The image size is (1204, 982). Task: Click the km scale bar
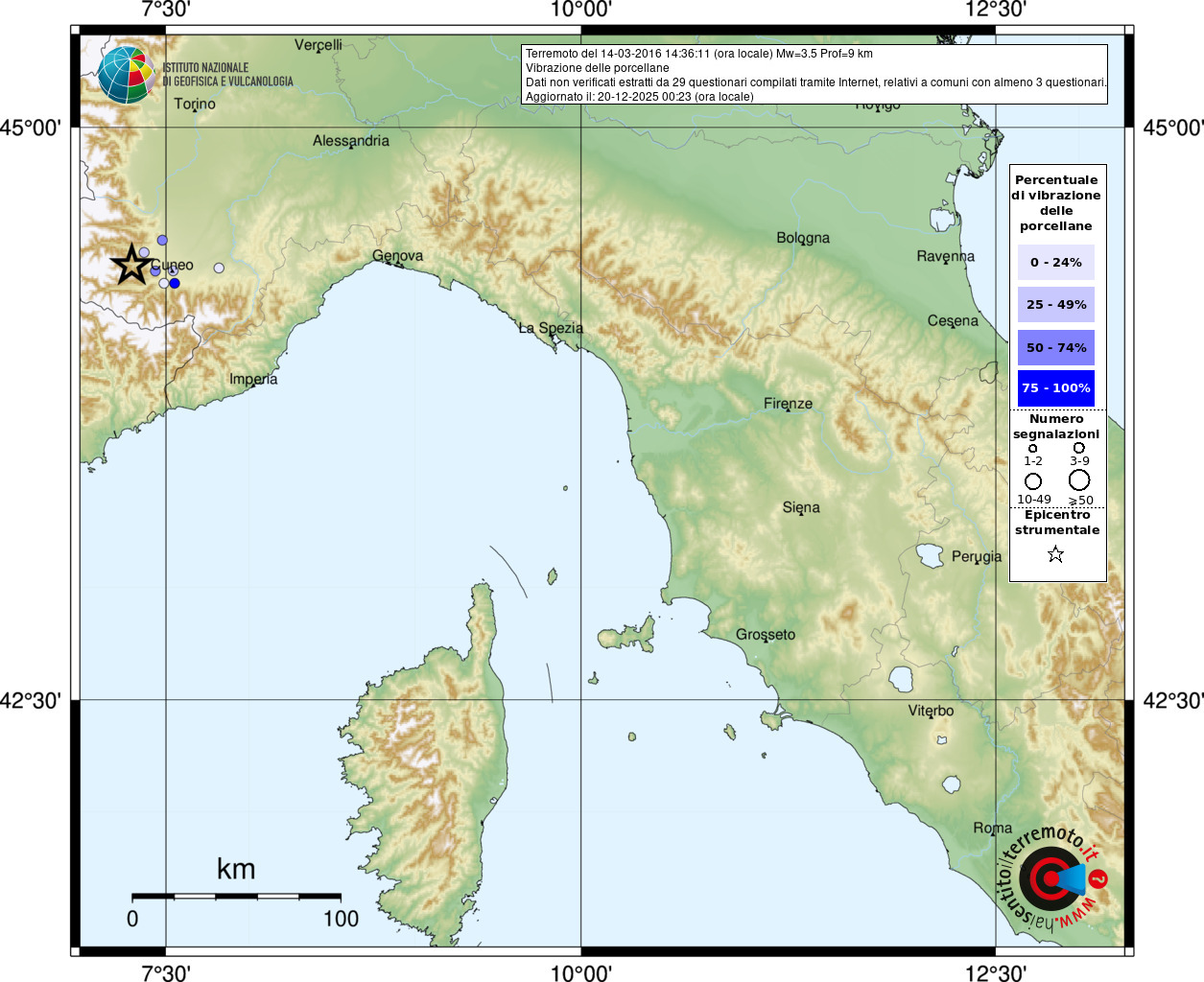(236, 896)
